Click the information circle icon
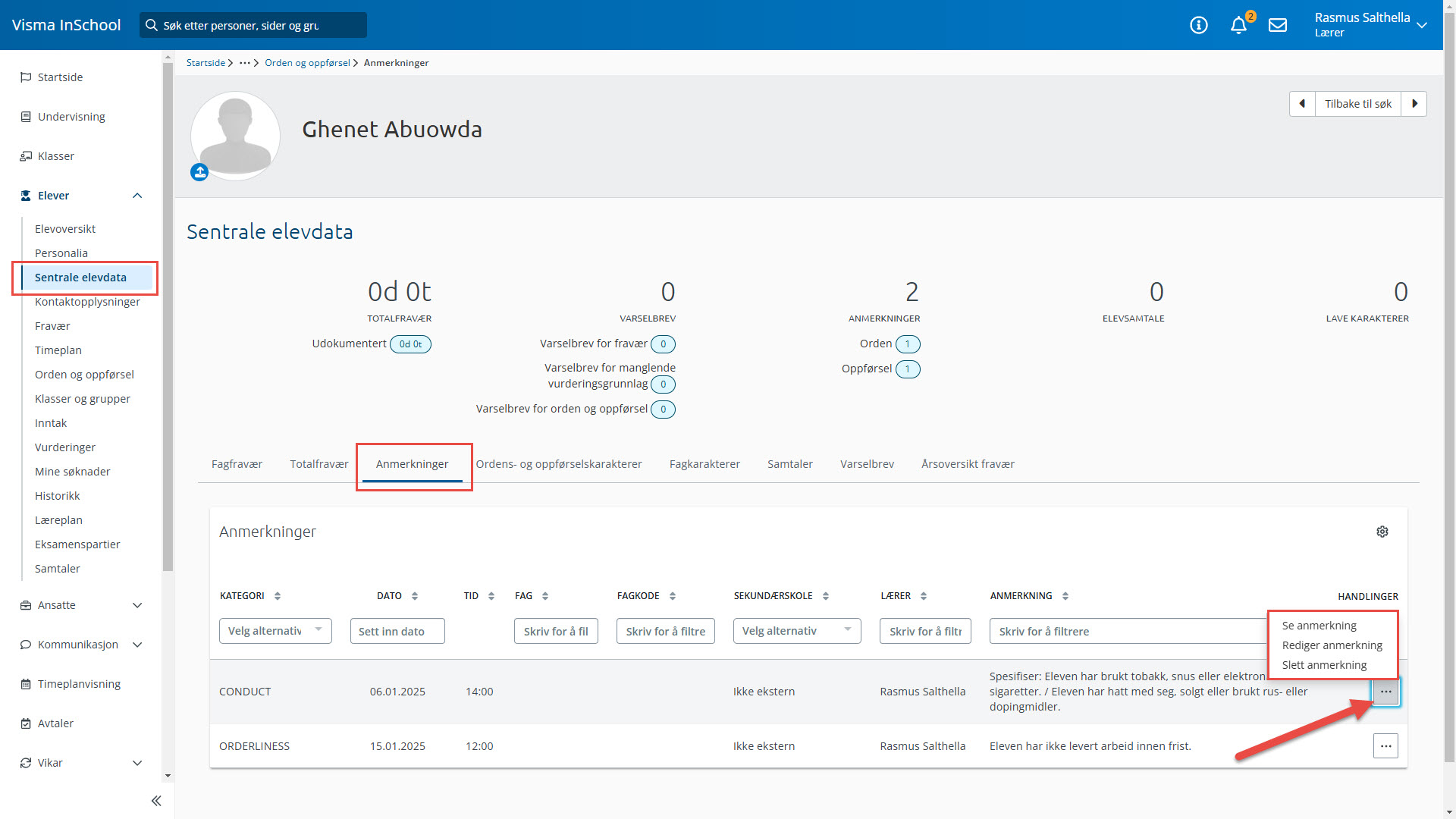Viewport: 1456px width, 819px height. coord(1198,25)
